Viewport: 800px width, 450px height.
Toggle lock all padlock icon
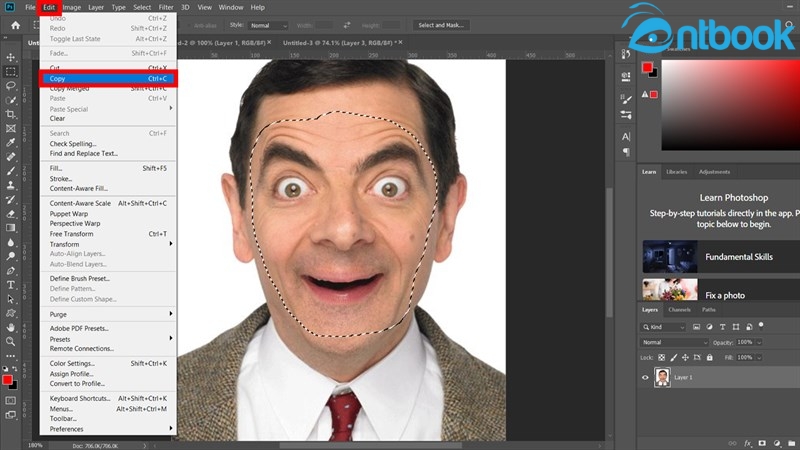(x=709, y=358)
